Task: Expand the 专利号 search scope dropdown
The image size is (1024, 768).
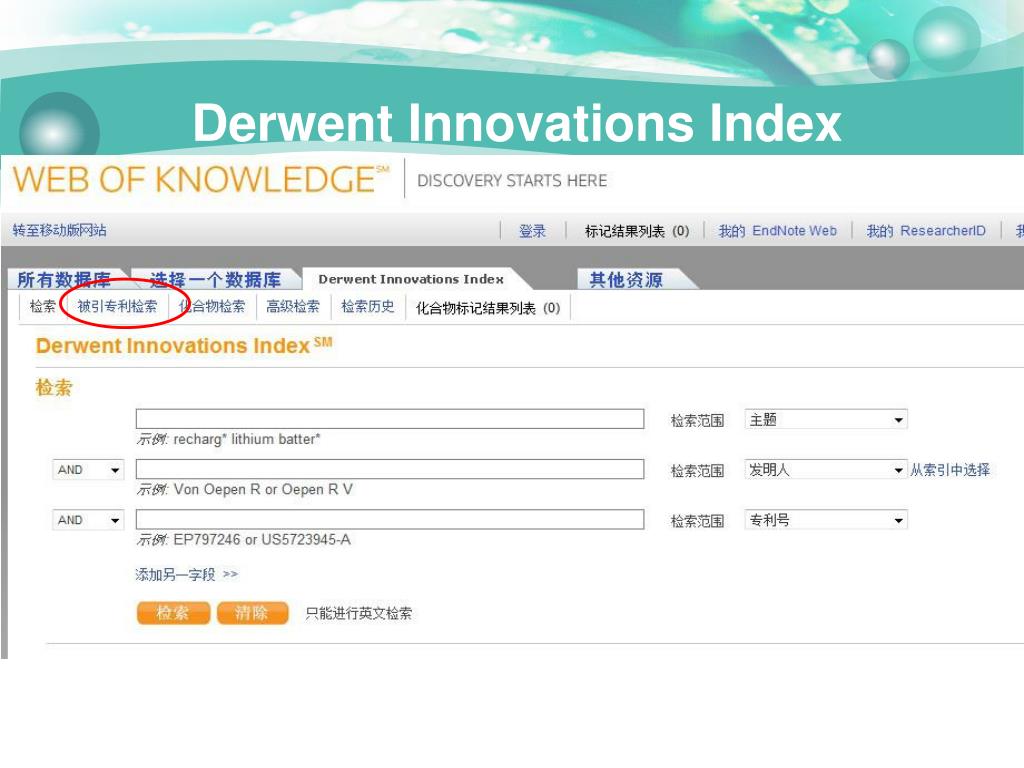Action: click(x=826, y=520)
